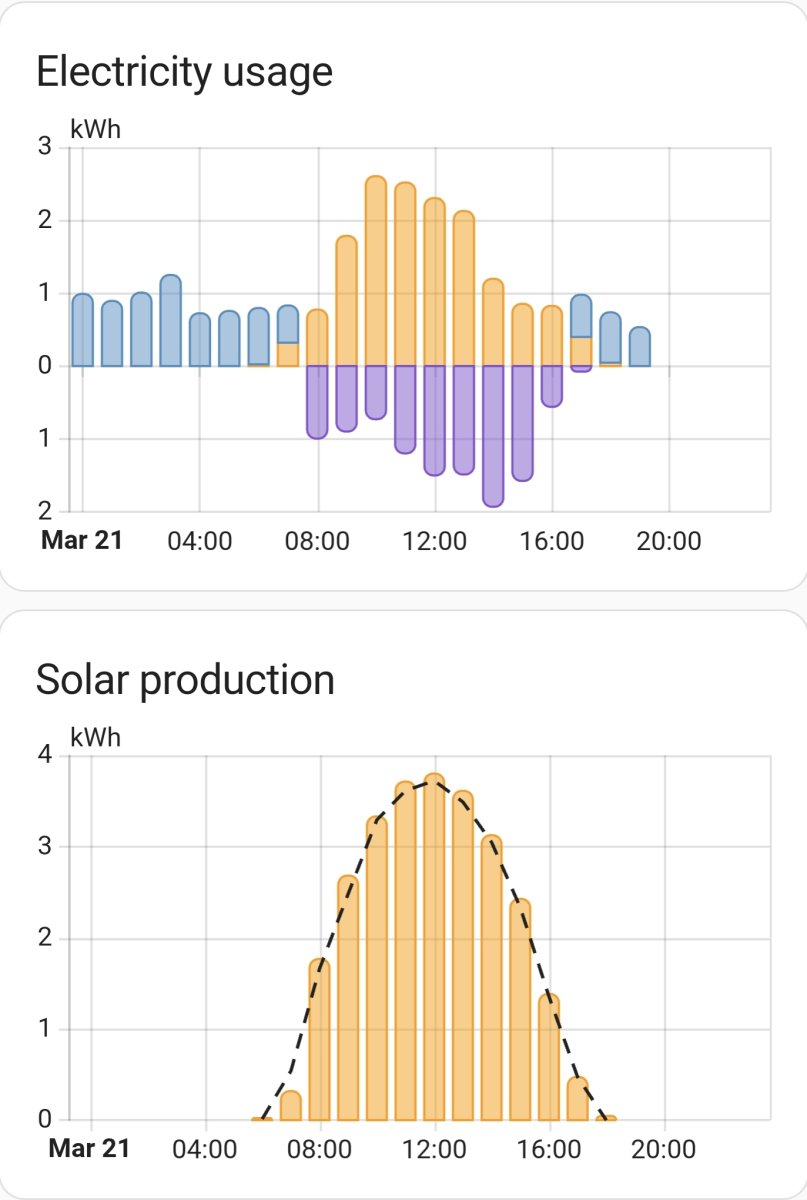Image resolution: width=807 pixels, height=1200 pixels.
Task: Click the 12:00 peak bar in Solar production
Action: click(434, 945)
